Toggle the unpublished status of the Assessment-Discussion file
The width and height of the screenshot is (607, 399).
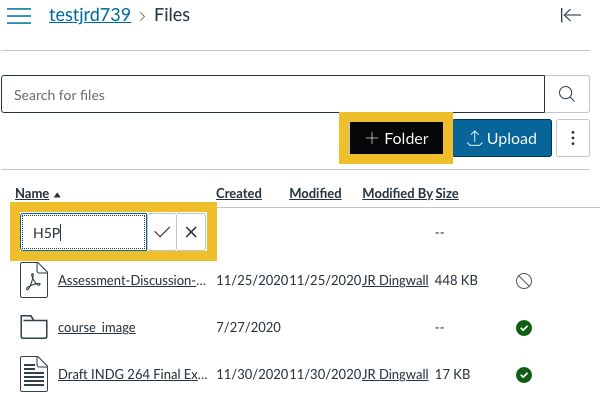(524, 281)
